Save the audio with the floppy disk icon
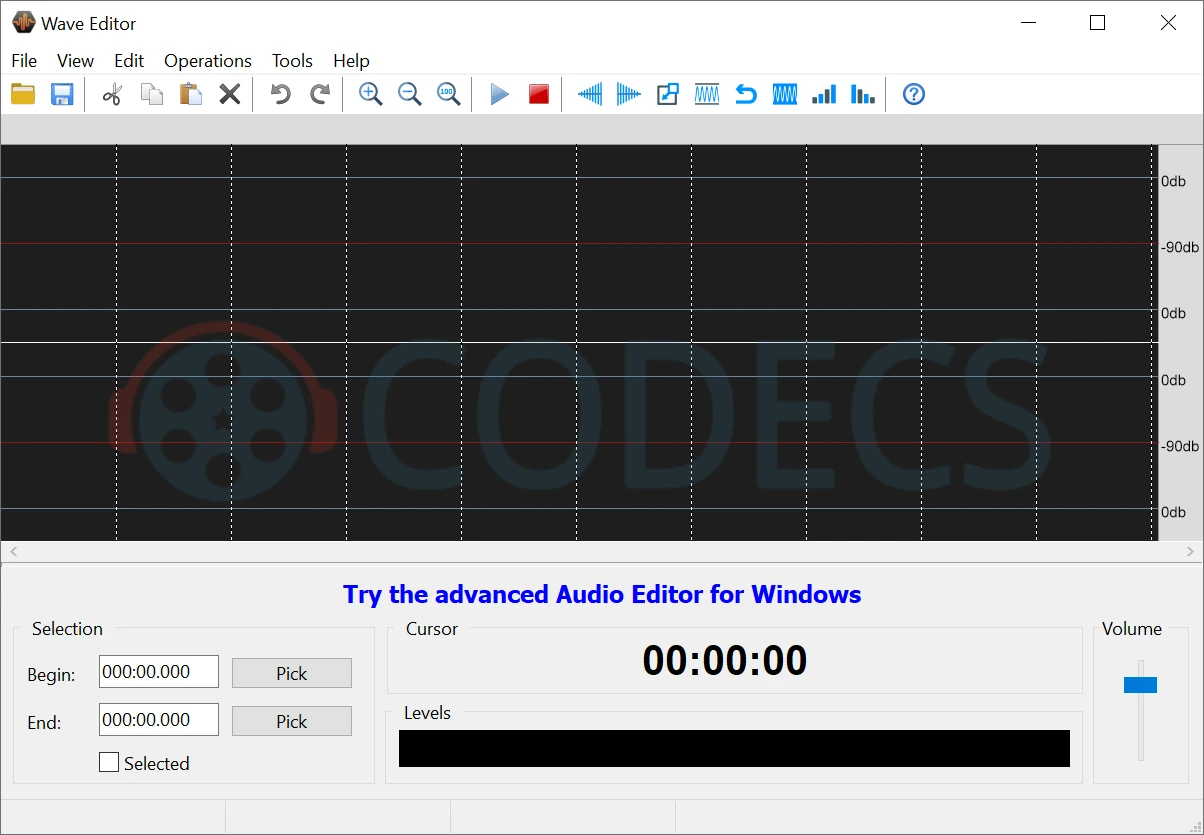The image size is (1204, 835). pyautogui.click(x=62, y=94)
